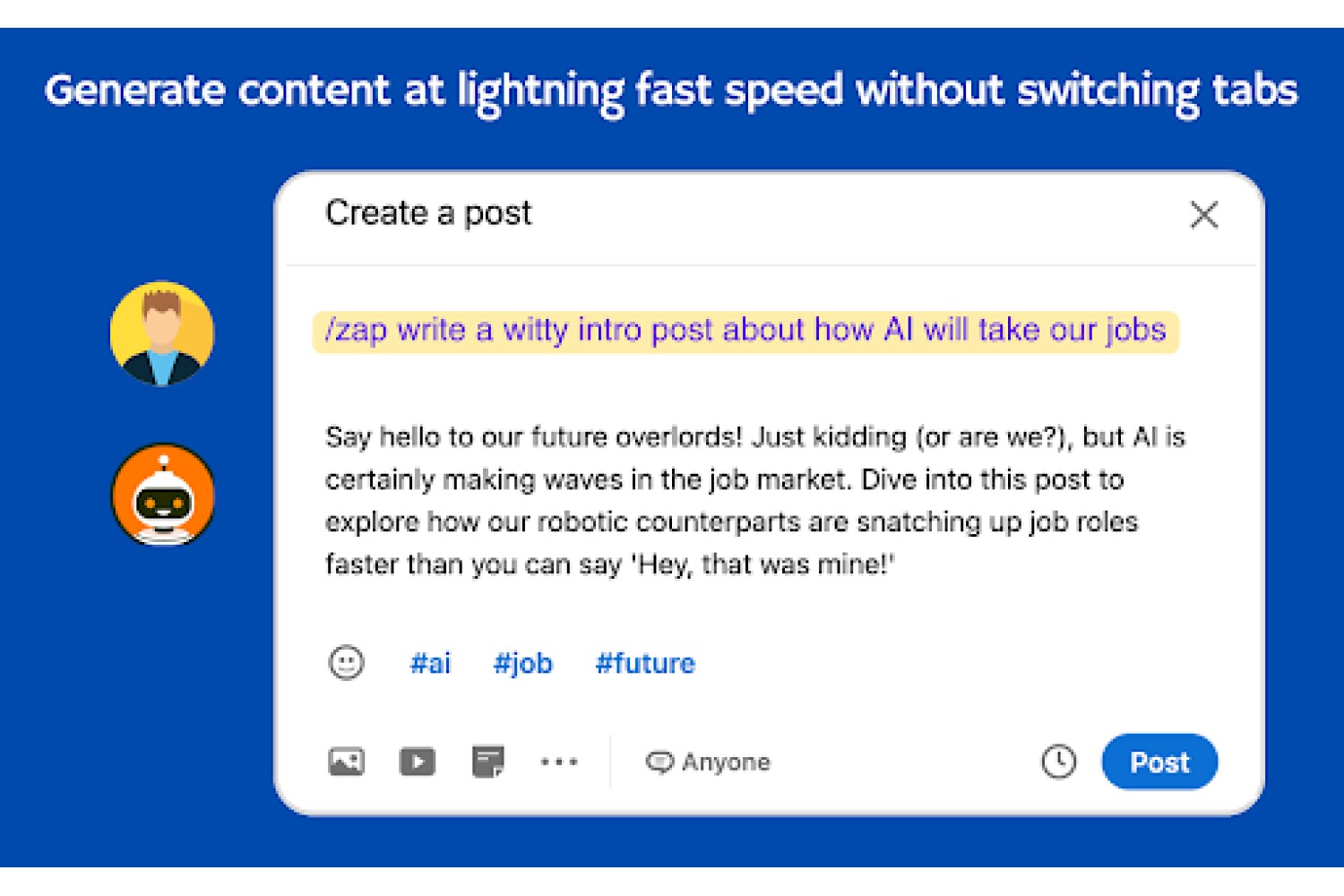This screenshot has height=896, width=1344.
Task: Select the orange robot avatar icon
Action: (162, 495)
